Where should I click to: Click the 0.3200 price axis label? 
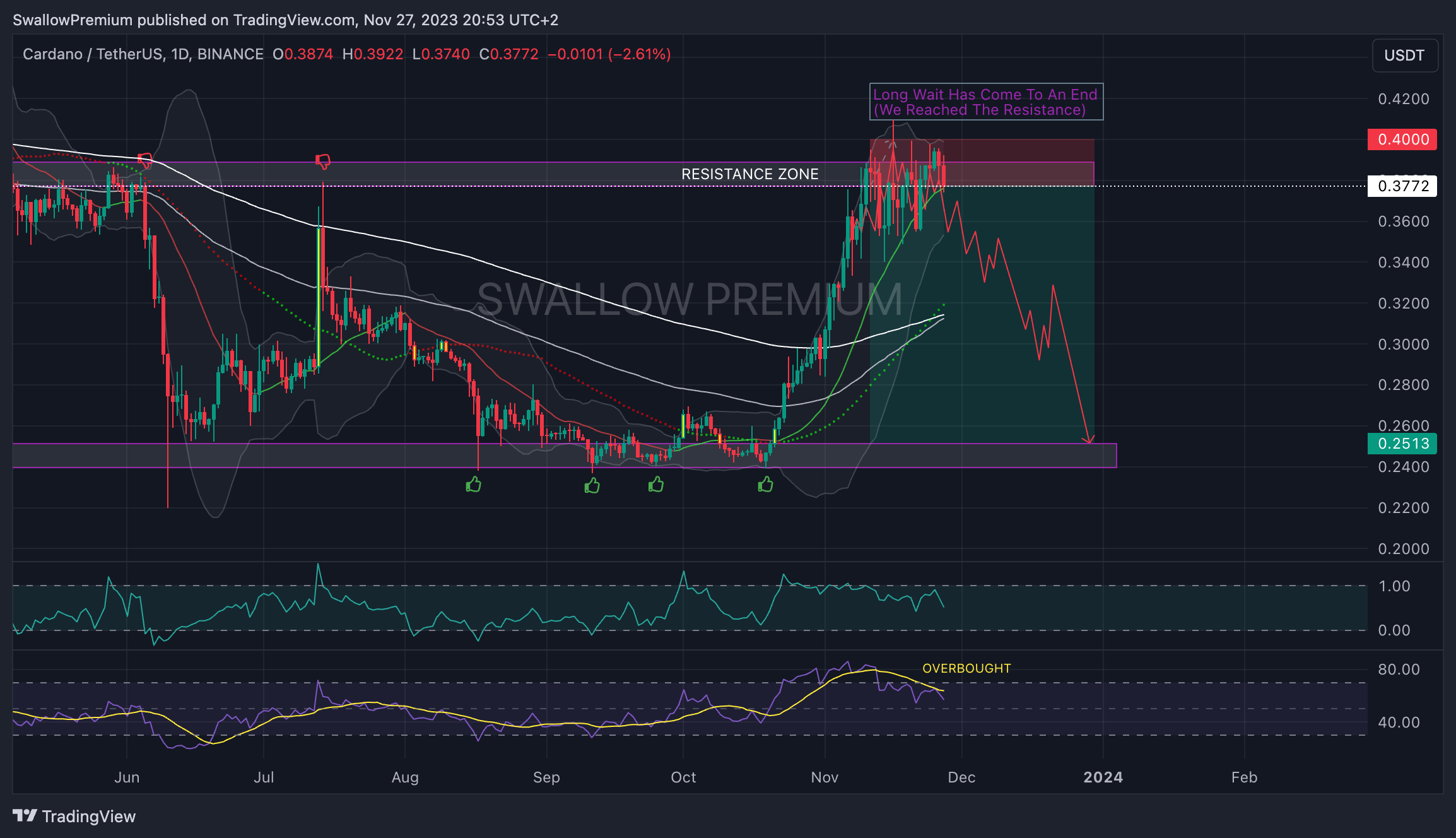tap(1404, 304)
